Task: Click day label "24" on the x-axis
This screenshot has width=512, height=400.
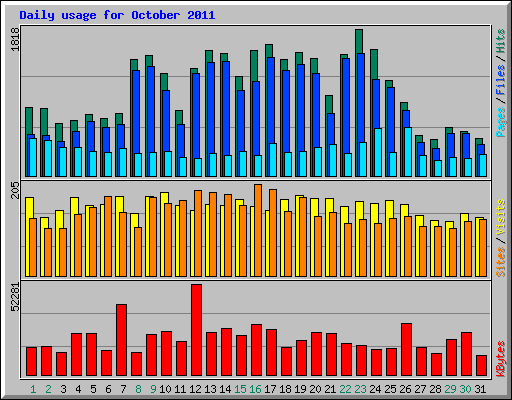Action: (375, 389)
